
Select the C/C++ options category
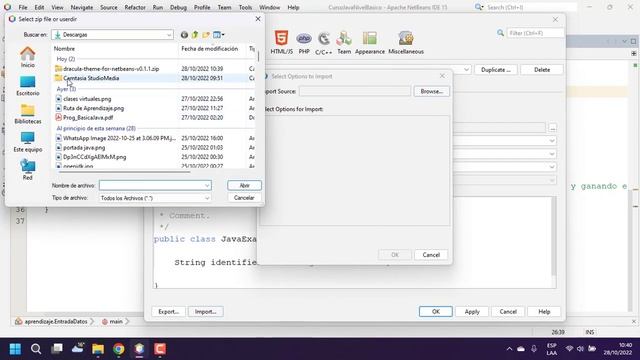[x=324, y=42]
